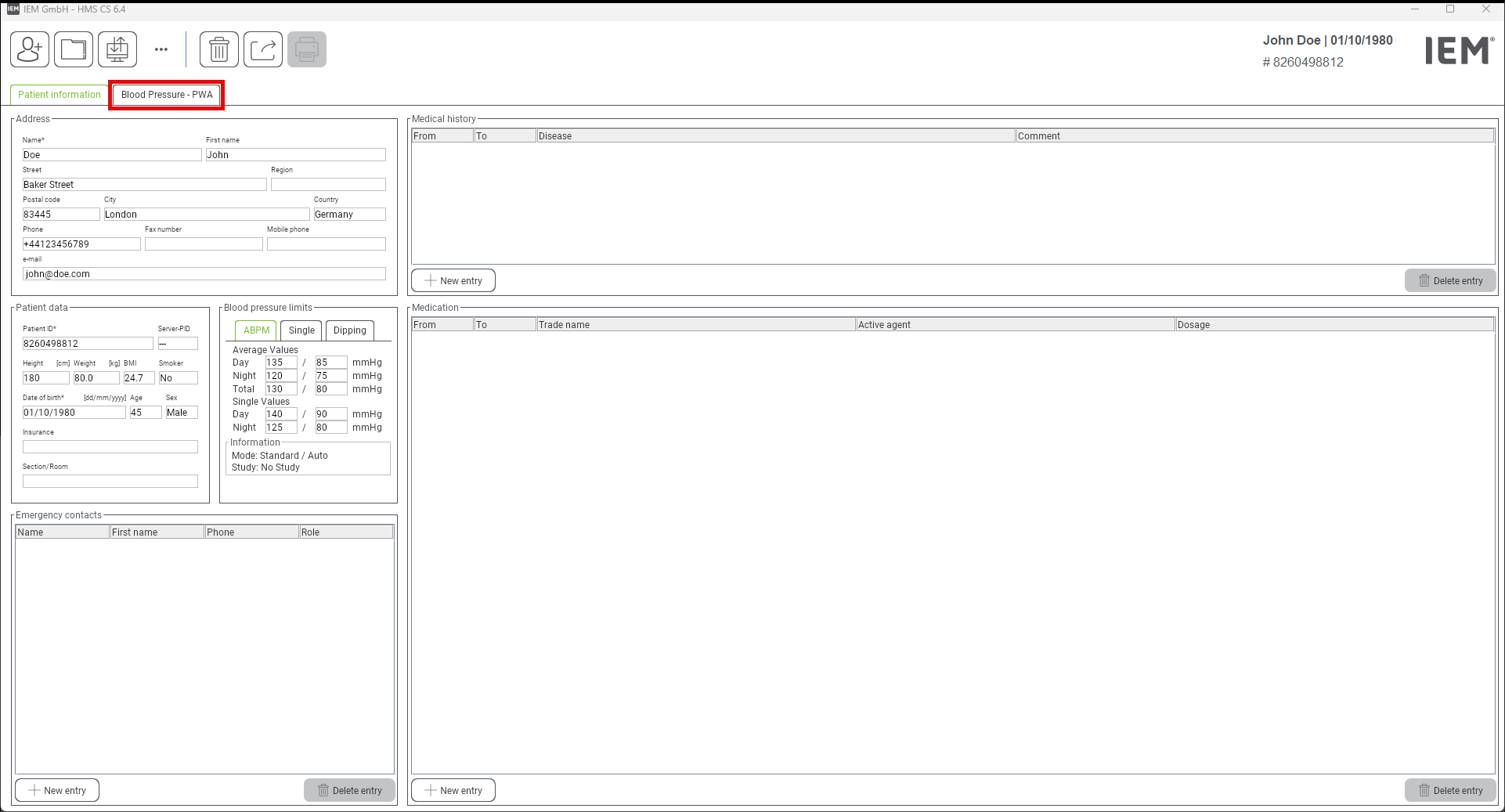Click the trash can delete icon
This screenshot has width=1505, height=812.
(219, 50)
